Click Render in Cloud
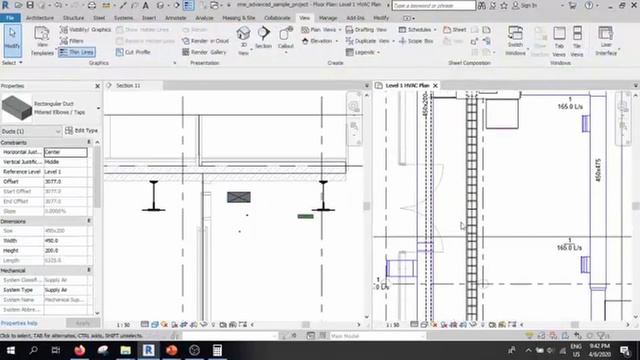Image resolution: width=640 pixels, height=360 pixels. 205,41
